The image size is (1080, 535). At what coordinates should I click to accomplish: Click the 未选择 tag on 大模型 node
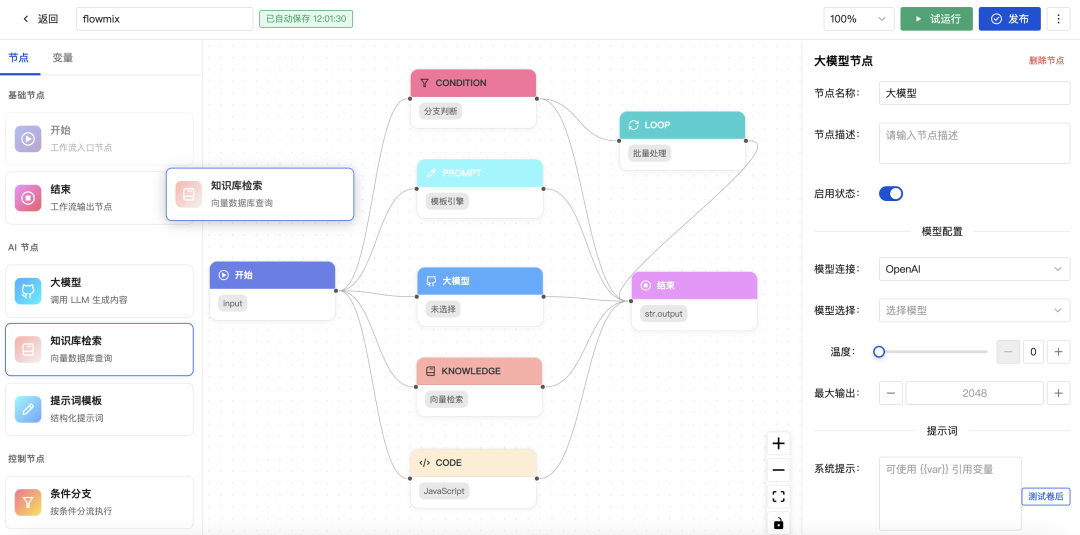[x=443, y=309]
